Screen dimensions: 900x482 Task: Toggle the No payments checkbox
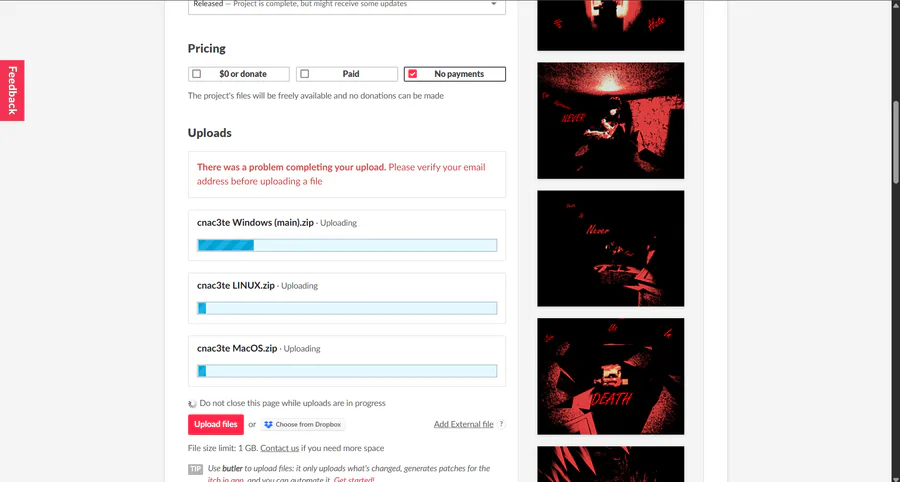(x=413, y=74)
